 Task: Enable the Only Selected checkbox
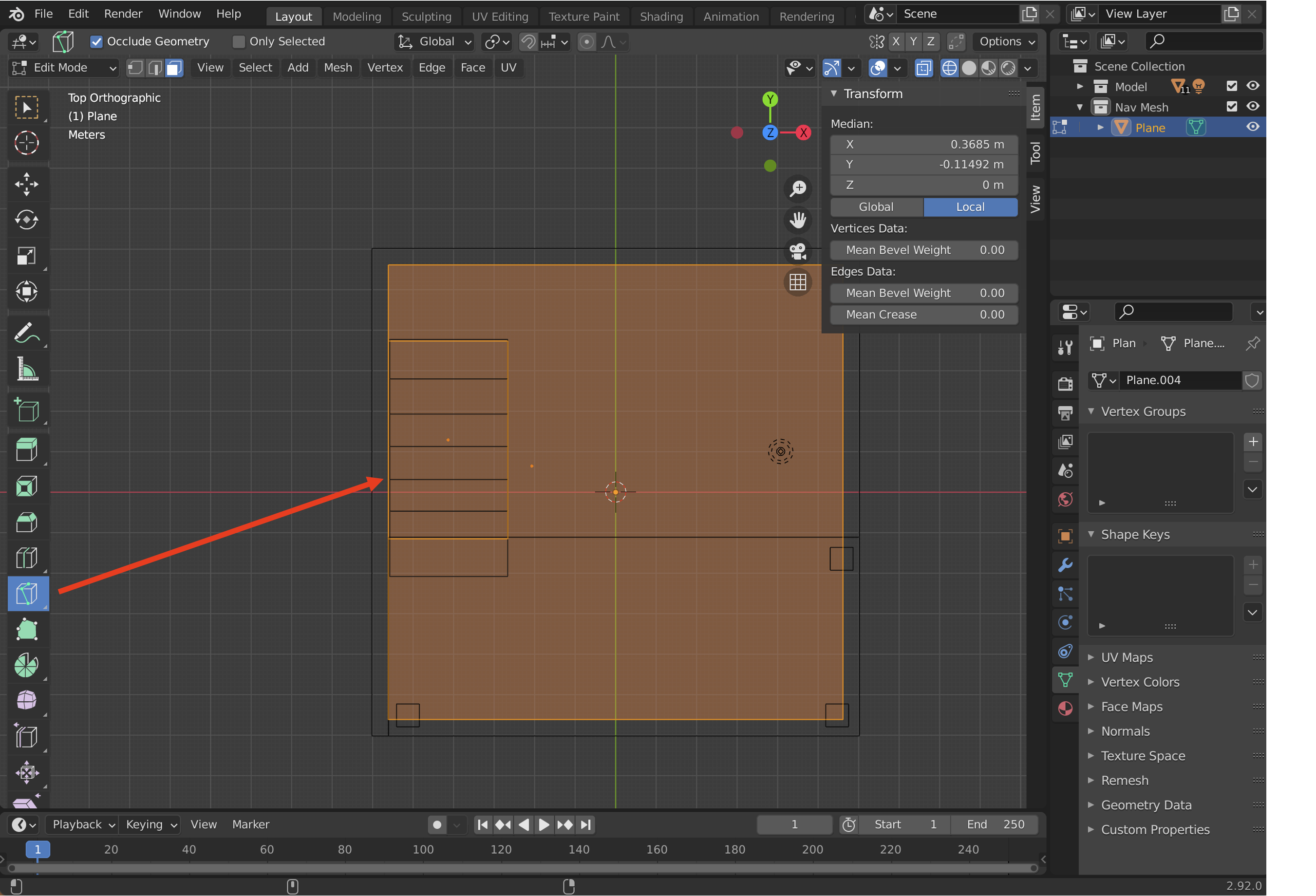point(238,42)
